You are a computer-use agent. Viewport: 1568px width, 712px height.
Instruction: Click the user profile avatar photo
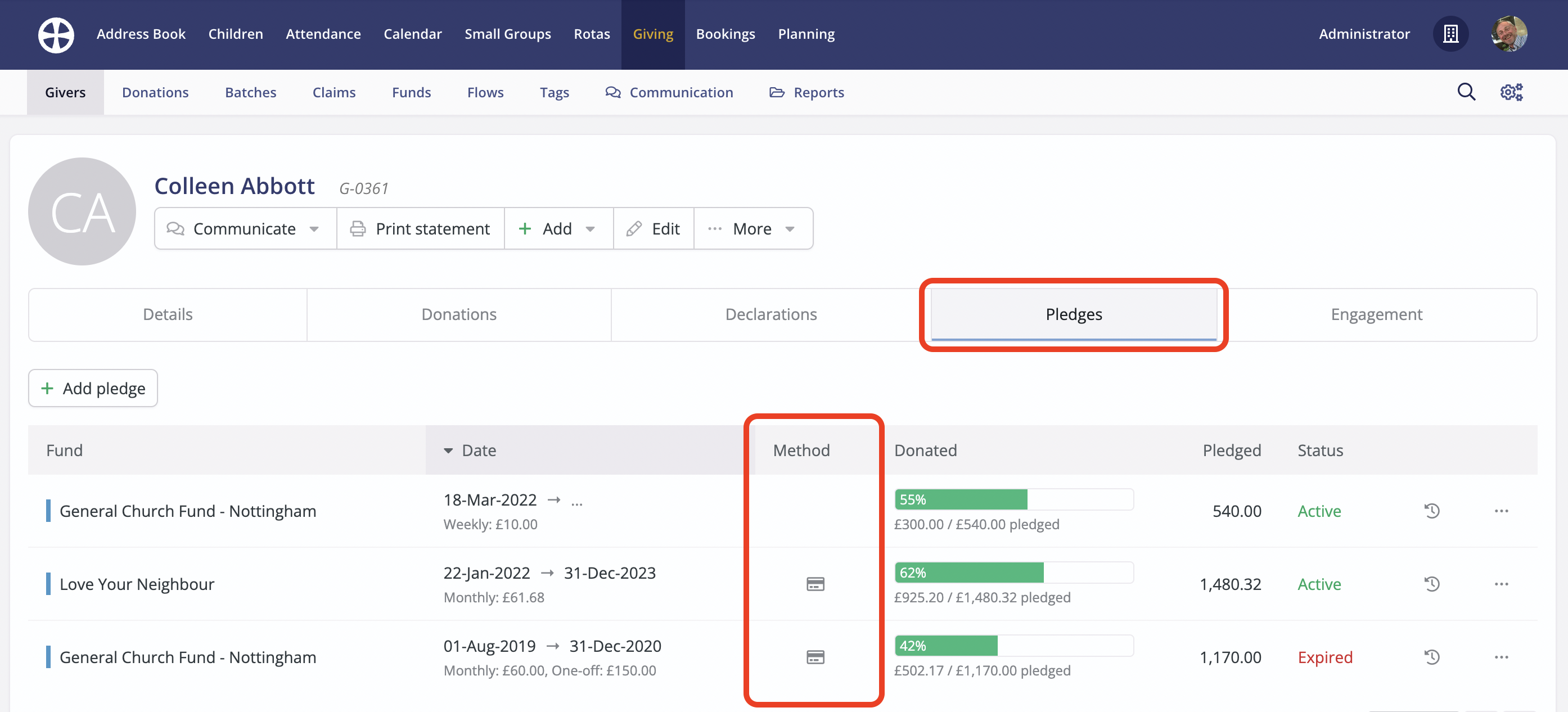(1509, 34)
